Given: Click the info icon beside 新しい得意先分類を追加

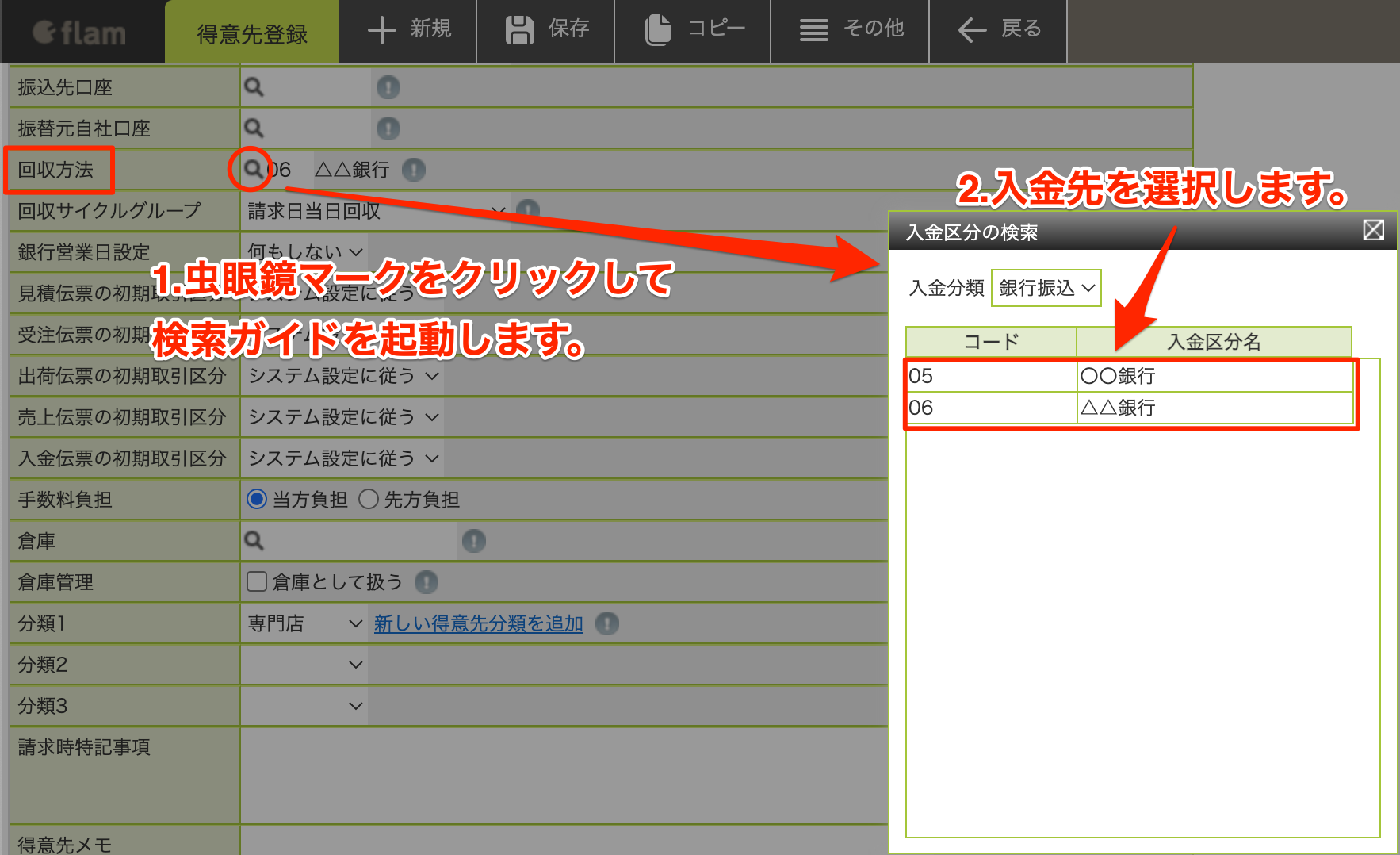Looking at the screenshot, I should 607,623.
